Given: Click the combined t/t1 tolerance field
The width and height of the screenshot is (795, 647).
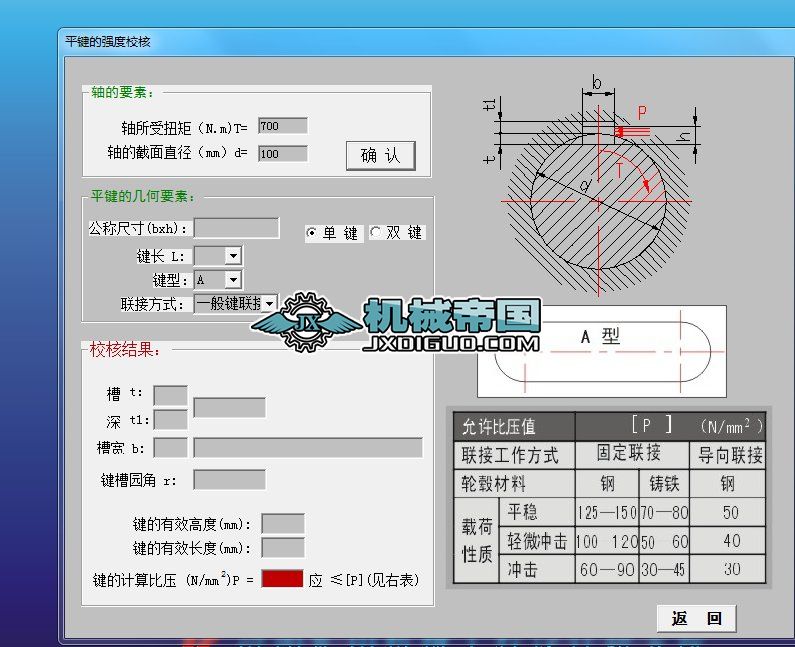Looking at the screenshot, I should 230,408.
